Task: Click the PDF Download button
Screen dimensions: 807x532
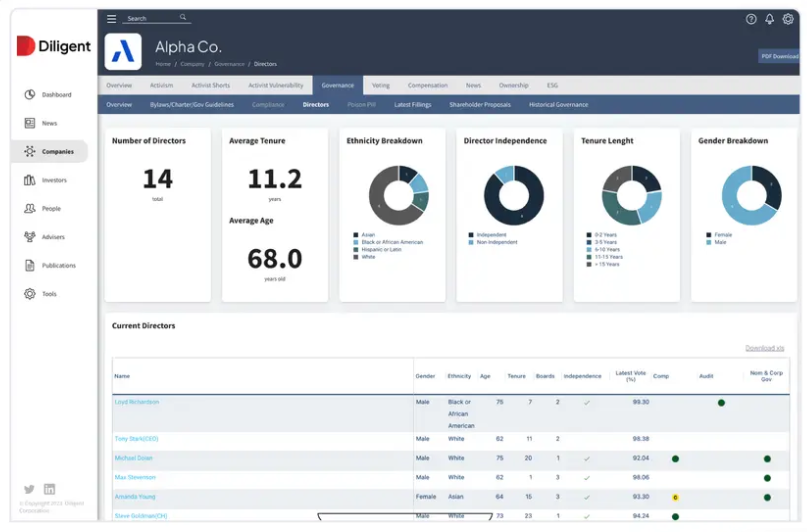Action: (779, 56)
